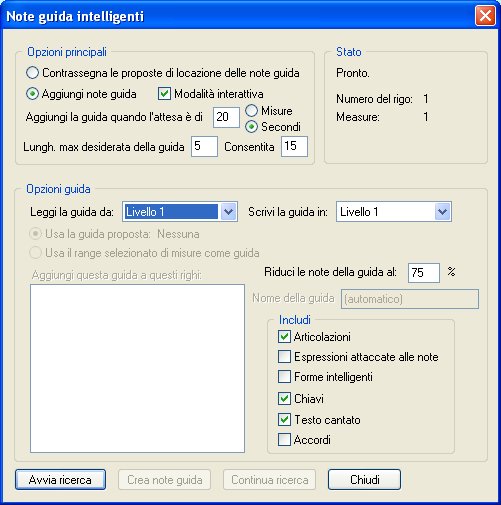Viewport: 501px width, 505px height.
Task: Open the Scrivi la guida in dropdown
Action: (394, 212)
